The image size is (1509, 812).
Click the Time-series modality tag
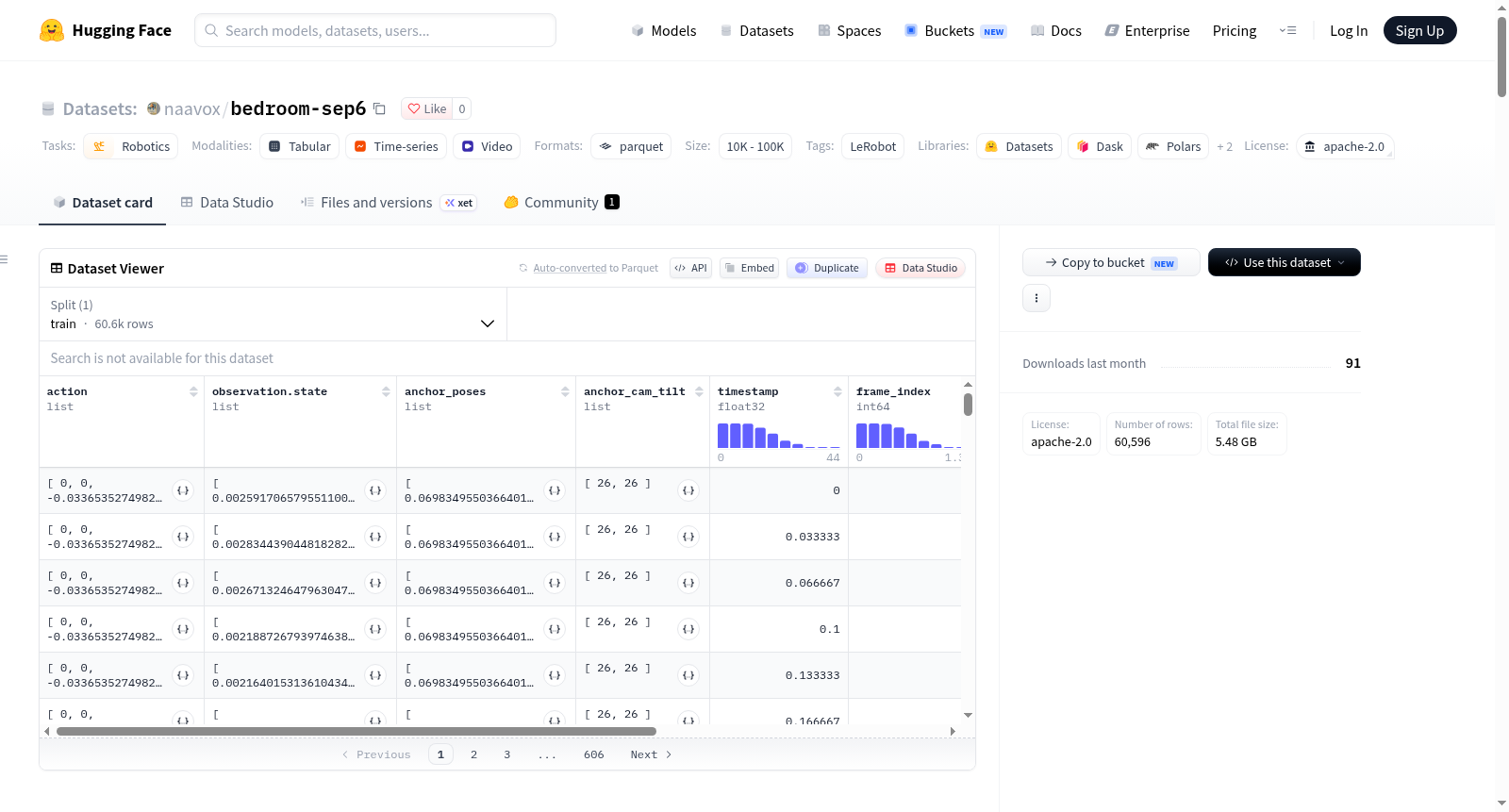[x=396, y=146]
